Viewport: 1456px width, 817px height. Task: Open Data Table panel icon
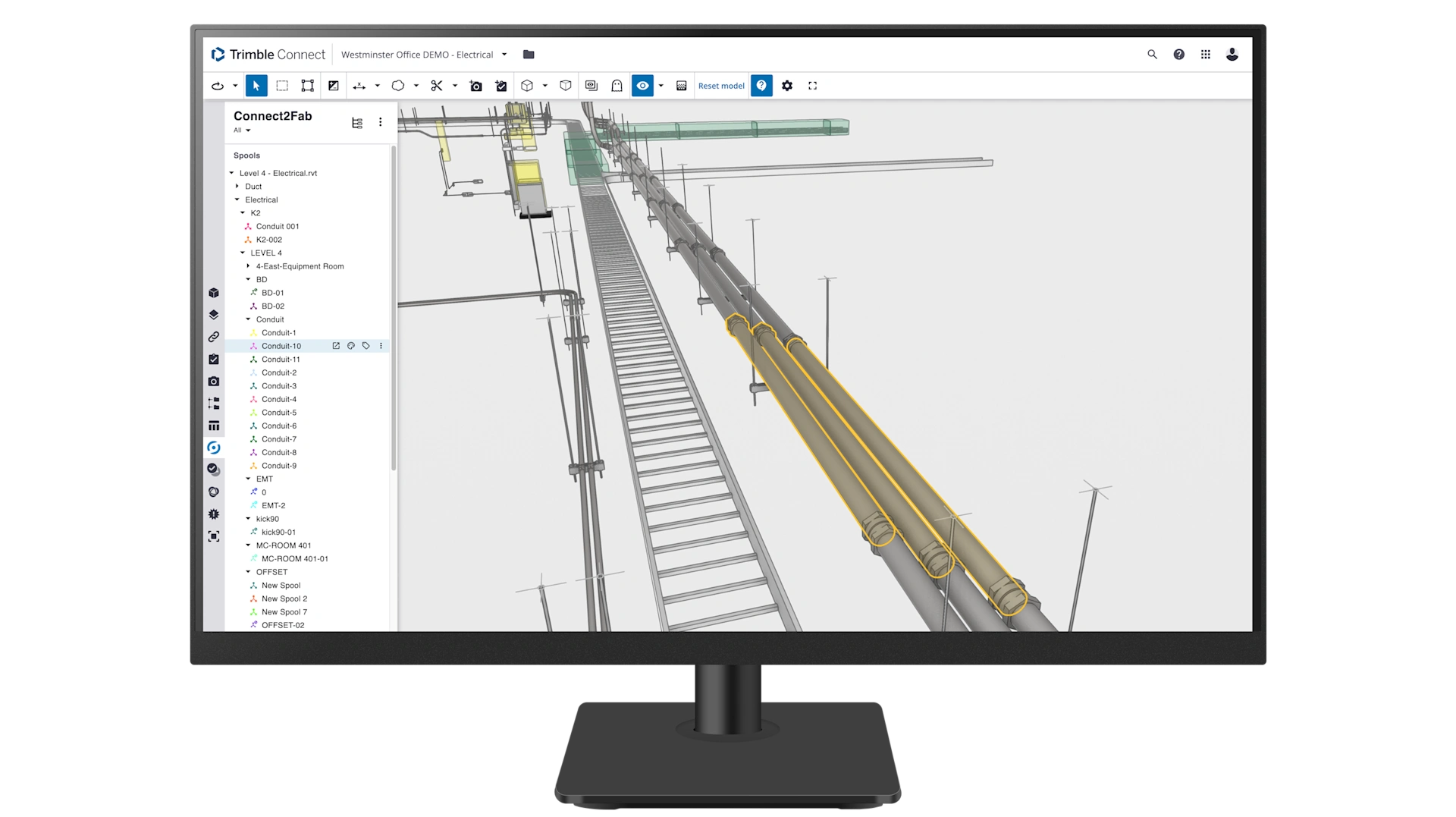pyautogui.click(x=214, y=426)
